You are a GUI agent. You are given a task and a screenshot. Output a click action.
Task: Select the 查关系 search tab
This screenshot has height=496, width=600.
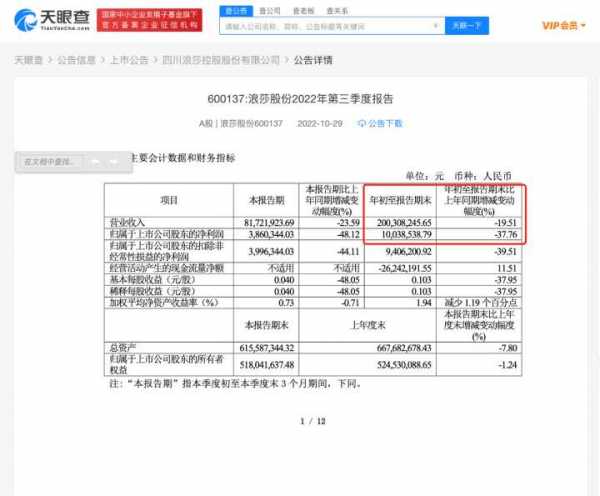pyautogui.click(x=337, y=11)
